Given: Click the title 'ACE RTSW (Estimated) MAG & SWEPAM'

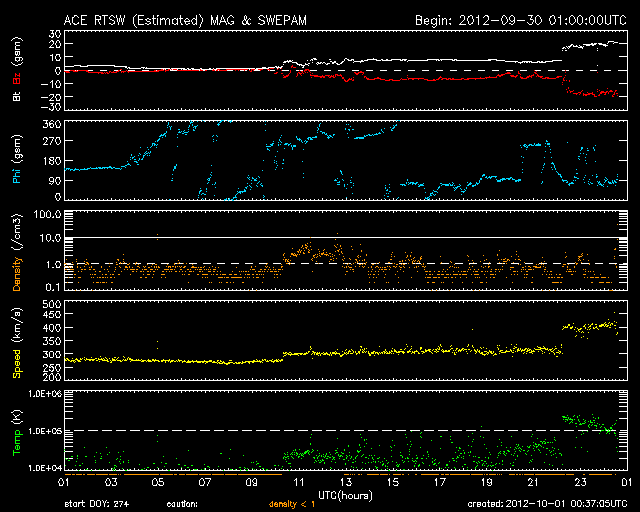Looking at the screenshot, I should (x=185, y=20).
